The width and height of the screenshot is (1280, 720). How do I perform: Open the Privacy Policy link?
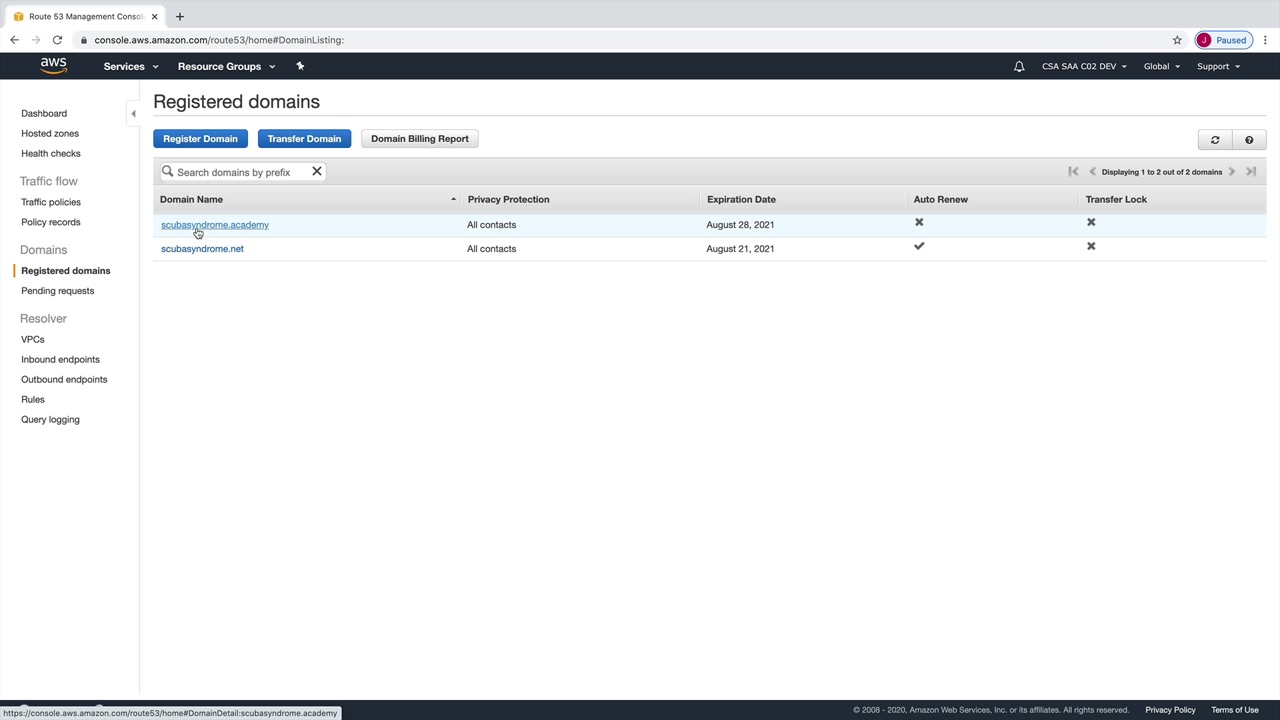1170,710
